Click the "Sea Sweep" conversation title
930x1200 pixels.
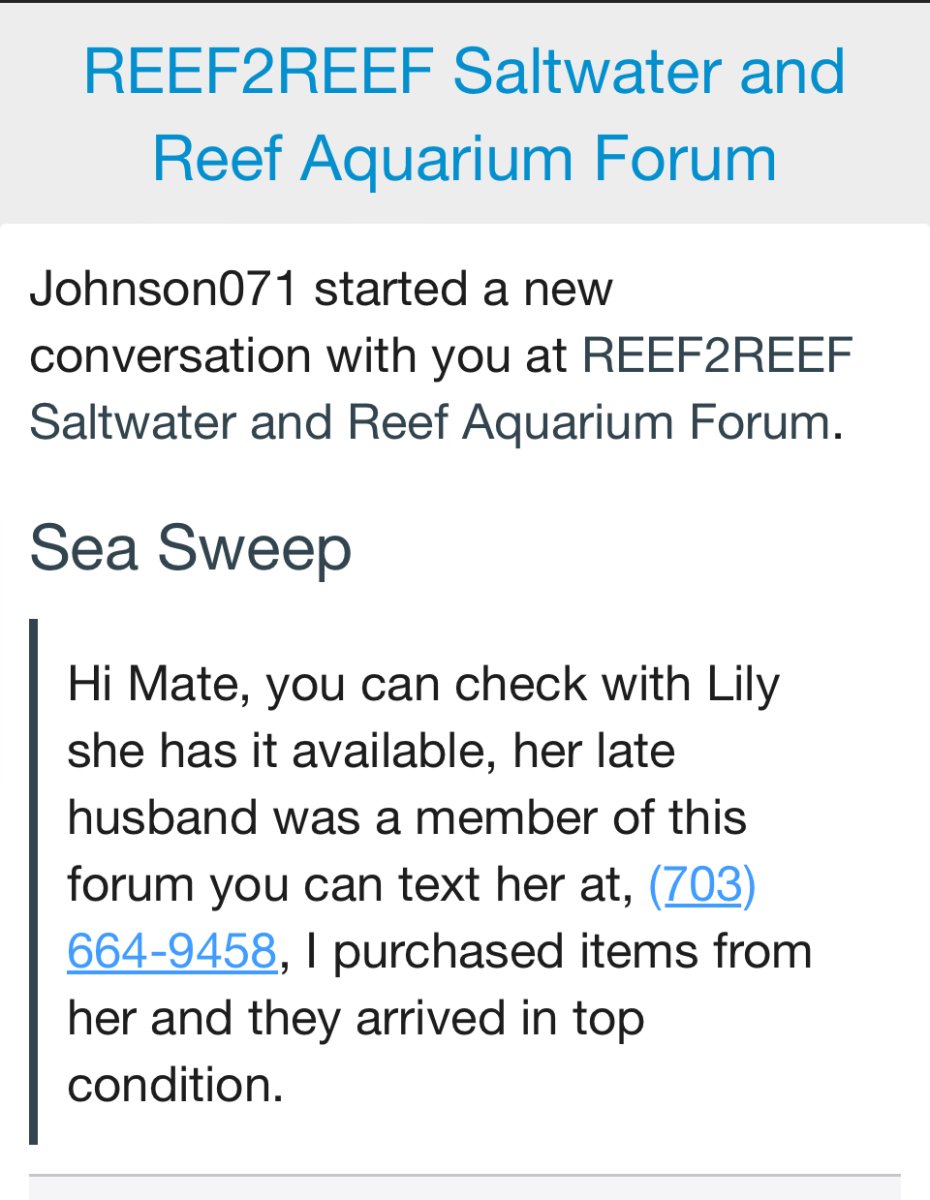pos(190,548)
